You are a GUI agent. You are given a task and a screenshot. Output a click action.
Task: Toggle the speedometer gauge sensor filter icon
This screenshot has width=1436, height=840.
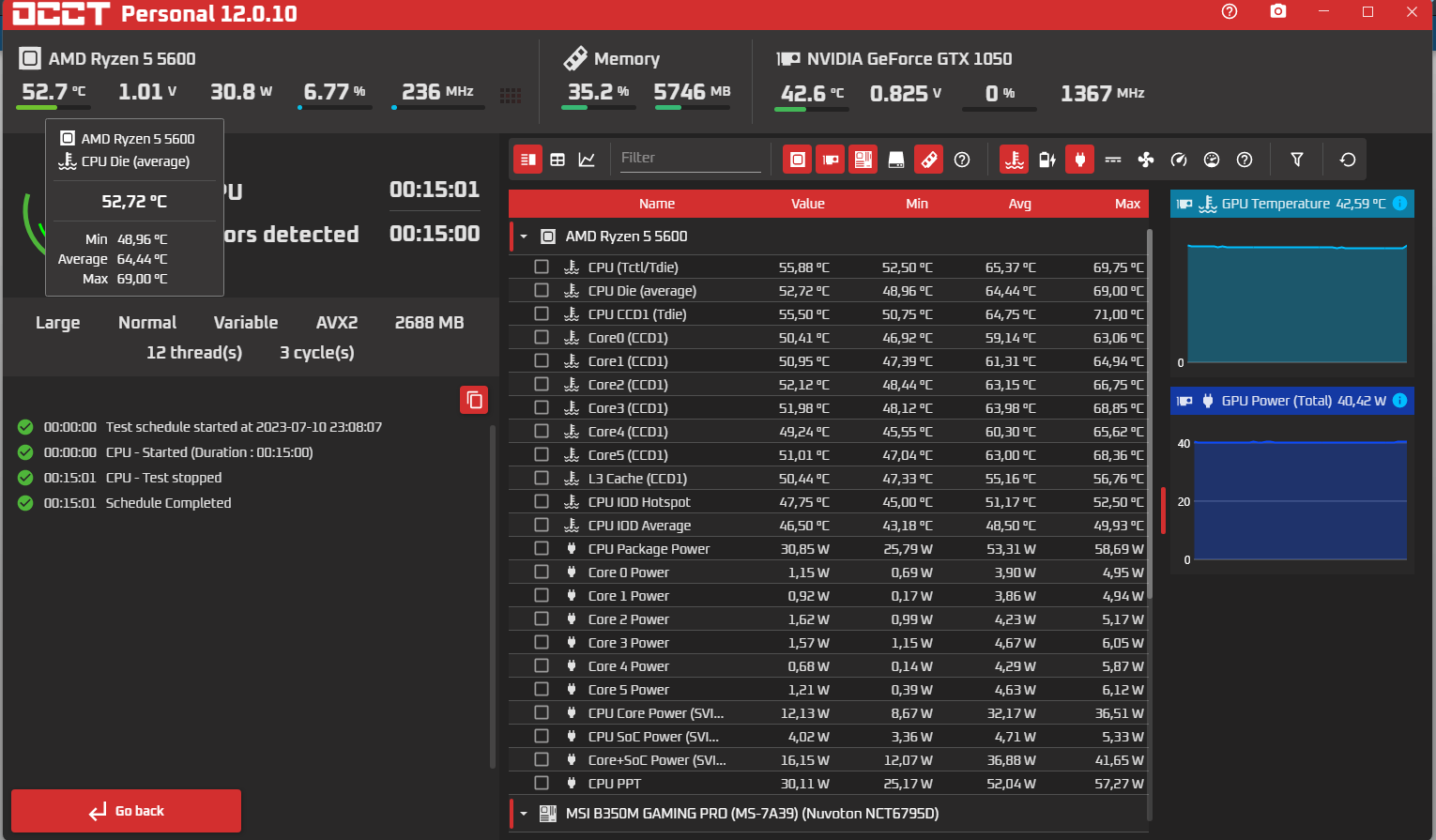[1179, 160]
